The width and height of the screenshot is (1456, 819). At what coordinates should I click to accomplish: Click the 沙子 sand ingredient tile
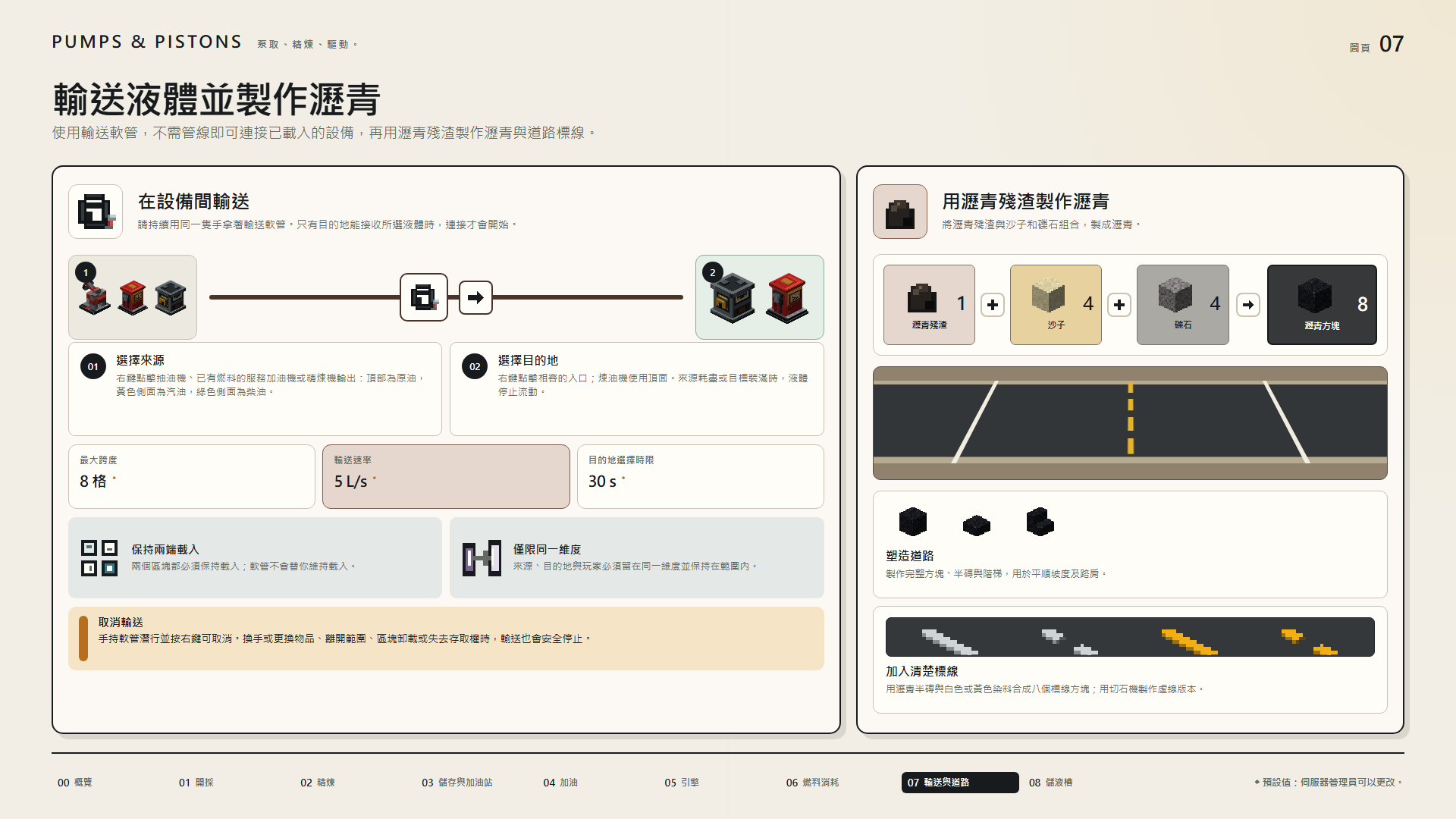[x=1056, y=305]
